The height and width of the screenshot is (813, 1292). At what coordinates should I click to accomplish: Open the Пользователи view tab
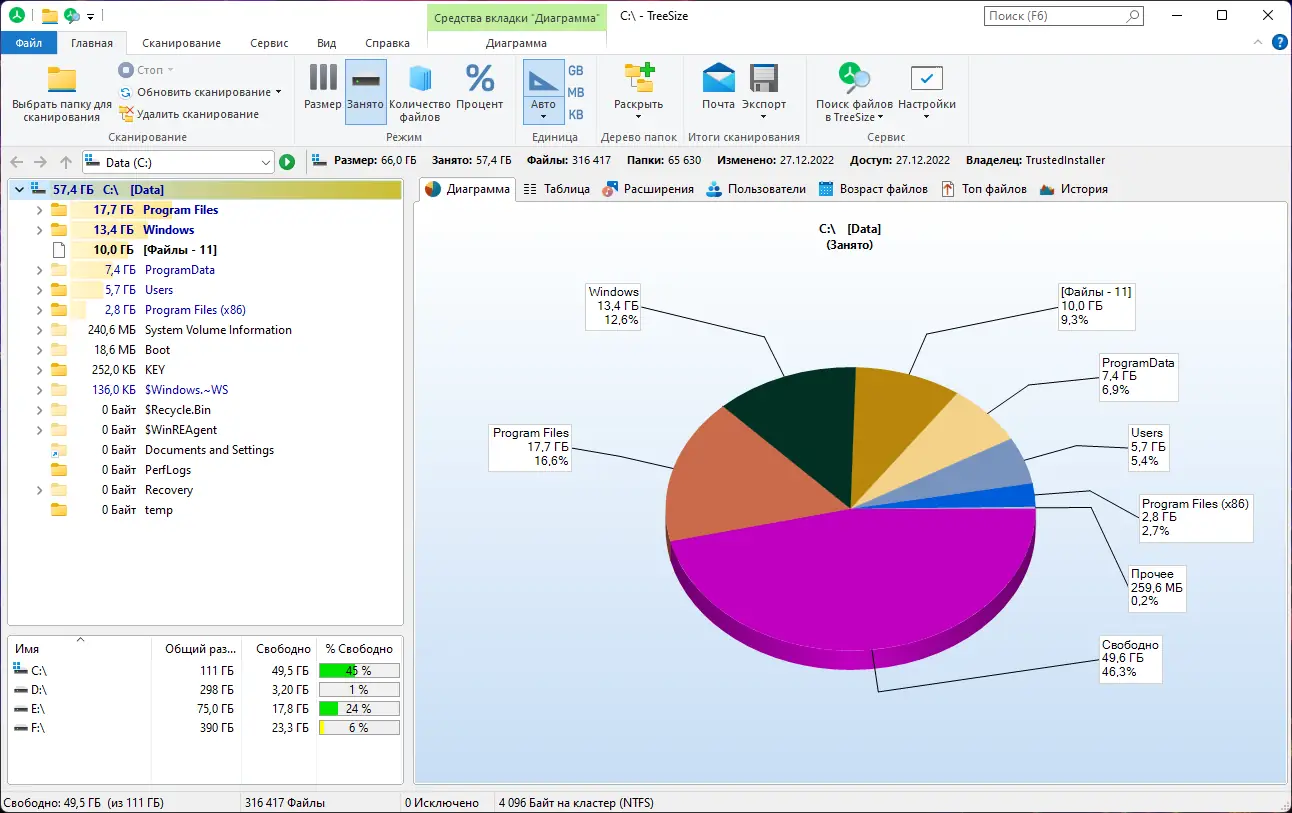pyautogui.click(x=756, y=189)
